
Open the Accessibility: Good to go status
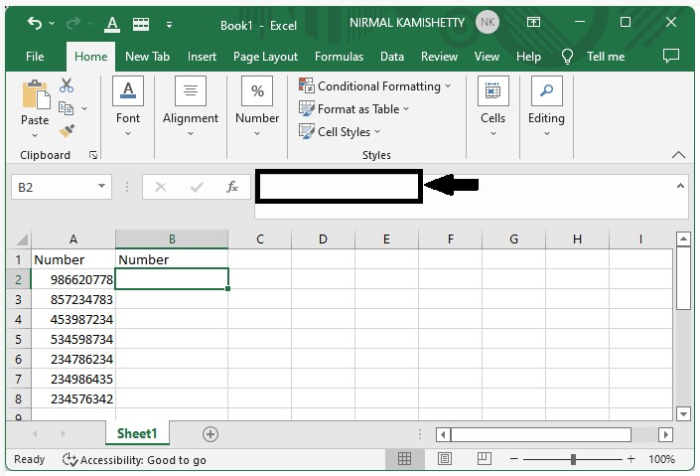point(134,460)
